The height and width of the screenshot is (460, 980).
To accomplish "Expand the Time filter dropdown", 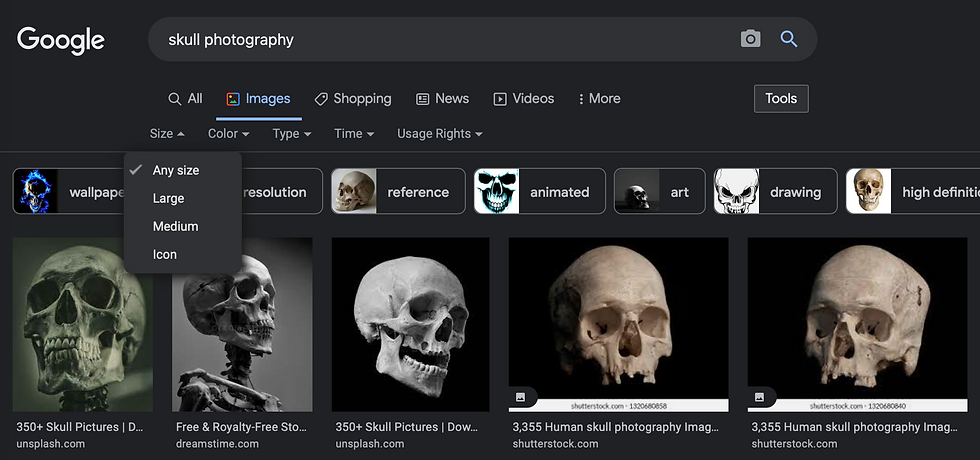I will (354, 134).
